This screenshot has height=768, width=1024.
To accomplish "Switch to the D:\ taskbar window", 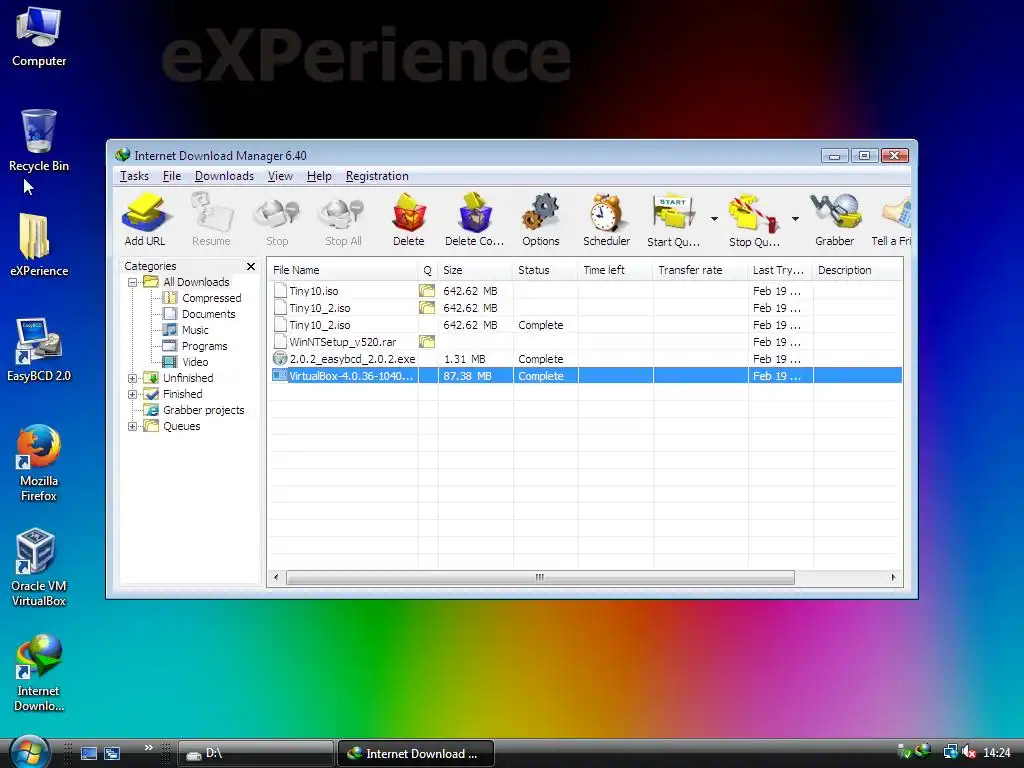I will [x=255, y=754].
